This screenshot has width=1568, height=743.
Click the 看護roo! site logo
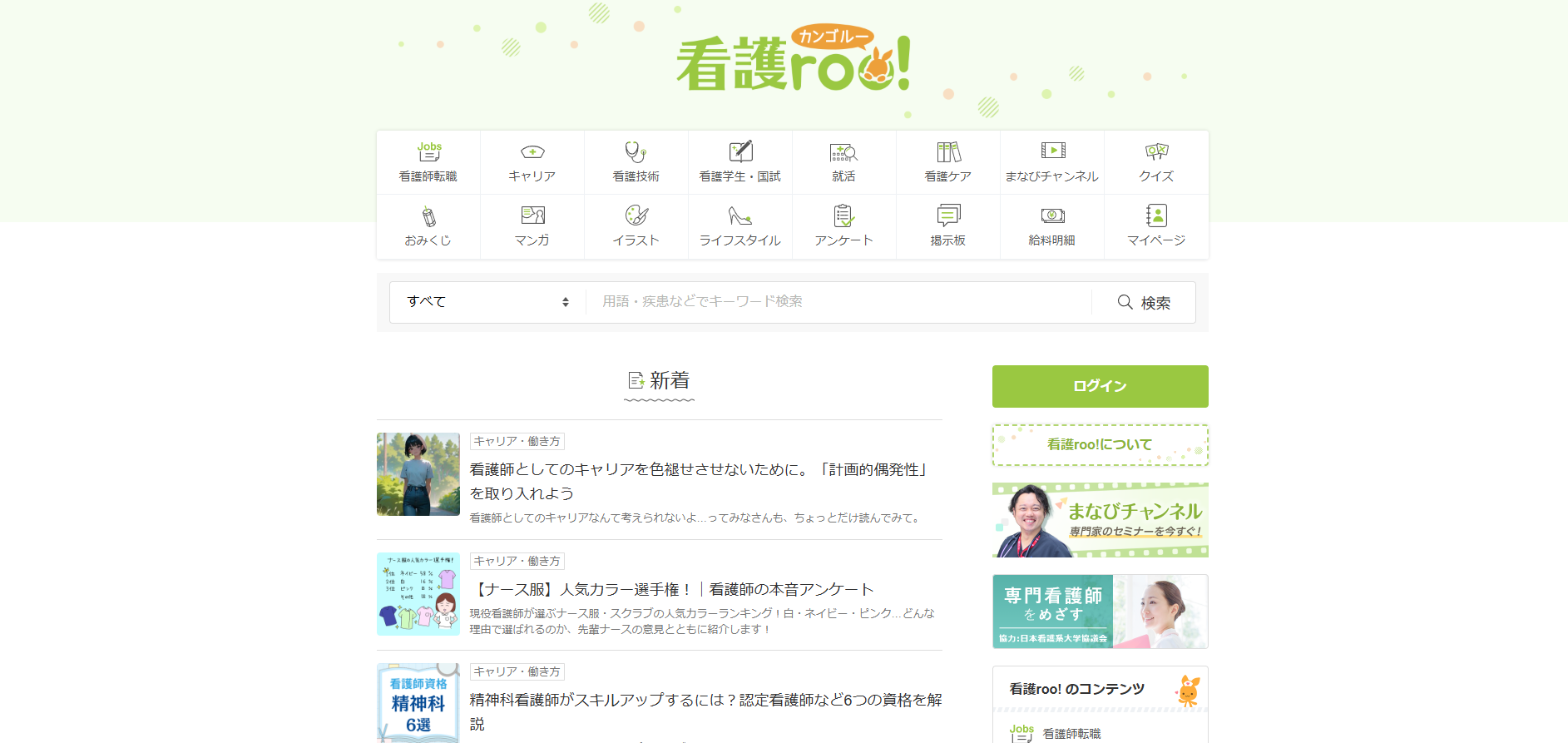point(794,58)
